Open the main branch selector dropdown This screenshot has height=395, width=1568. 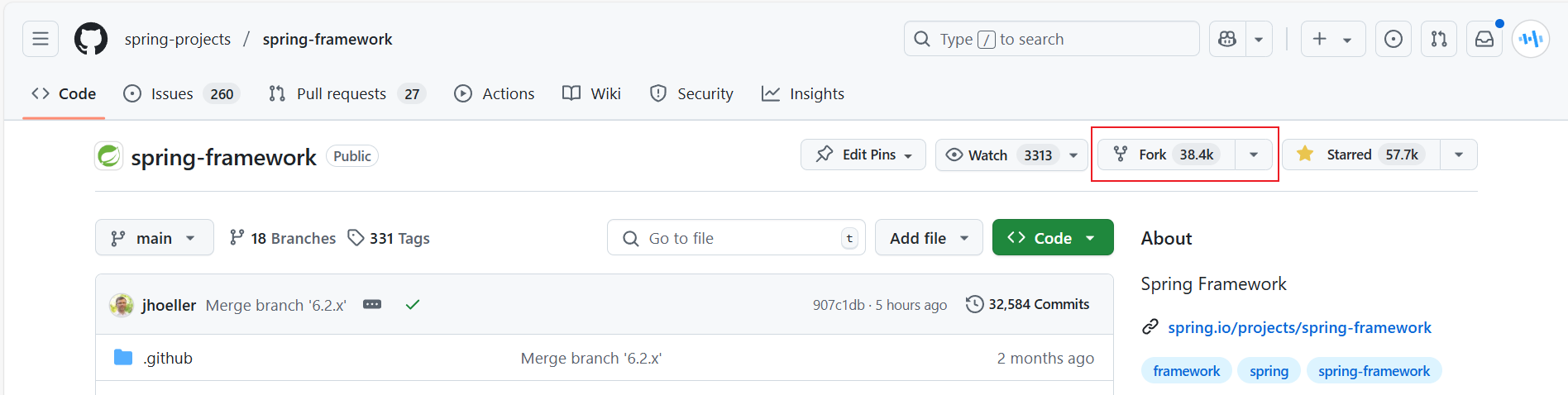[x=155, y=238]
